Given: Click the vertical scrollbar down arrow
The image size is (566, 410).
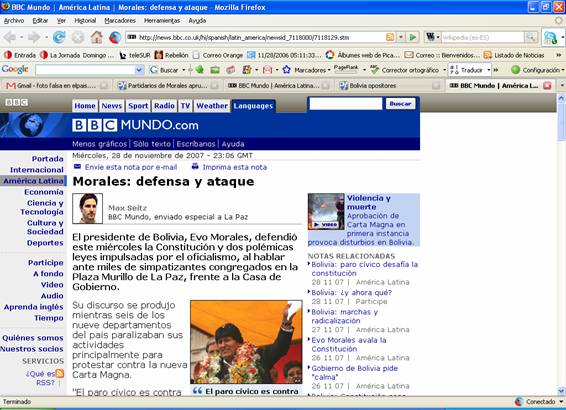Looking at the screenshot, I should [x=561, y=391].
